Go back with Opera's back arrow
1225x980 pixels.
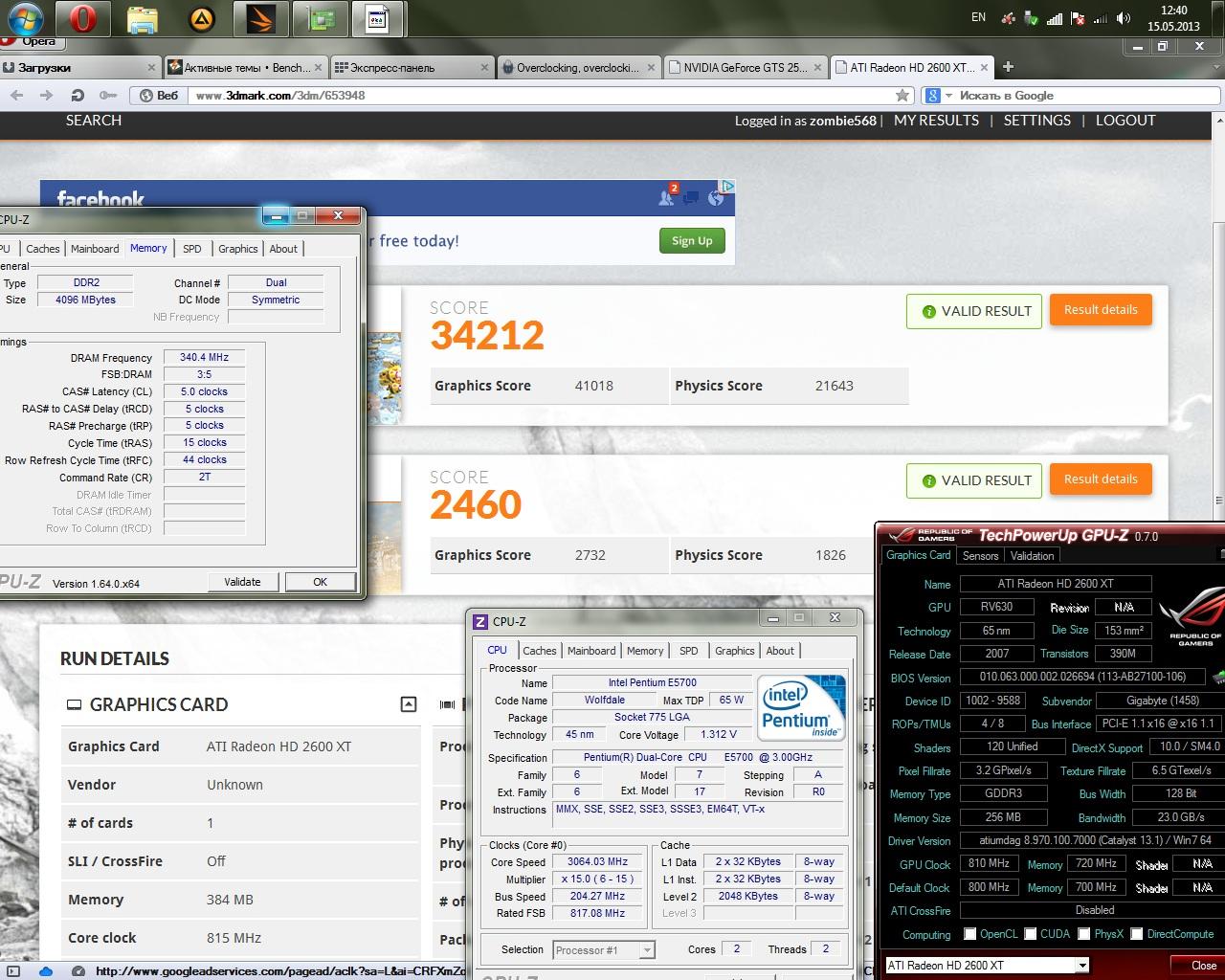(x=16, y=96)
